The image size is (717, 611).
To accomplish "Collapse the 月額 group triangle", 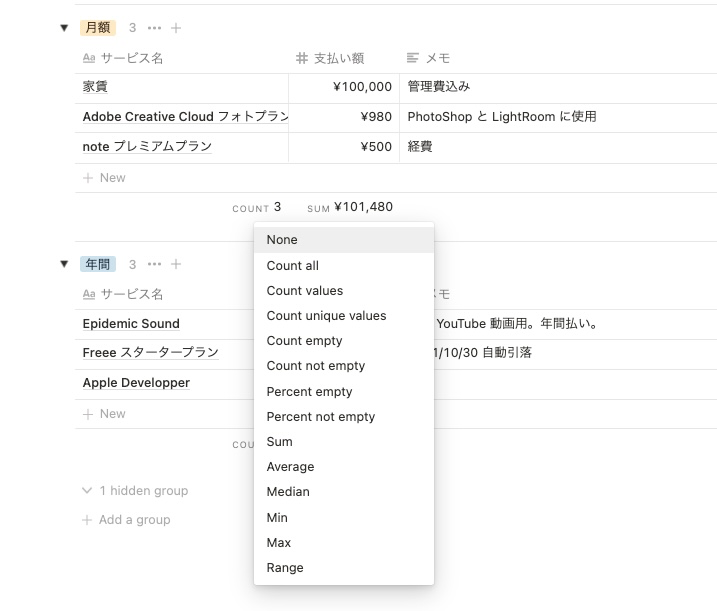I will 64,28.
